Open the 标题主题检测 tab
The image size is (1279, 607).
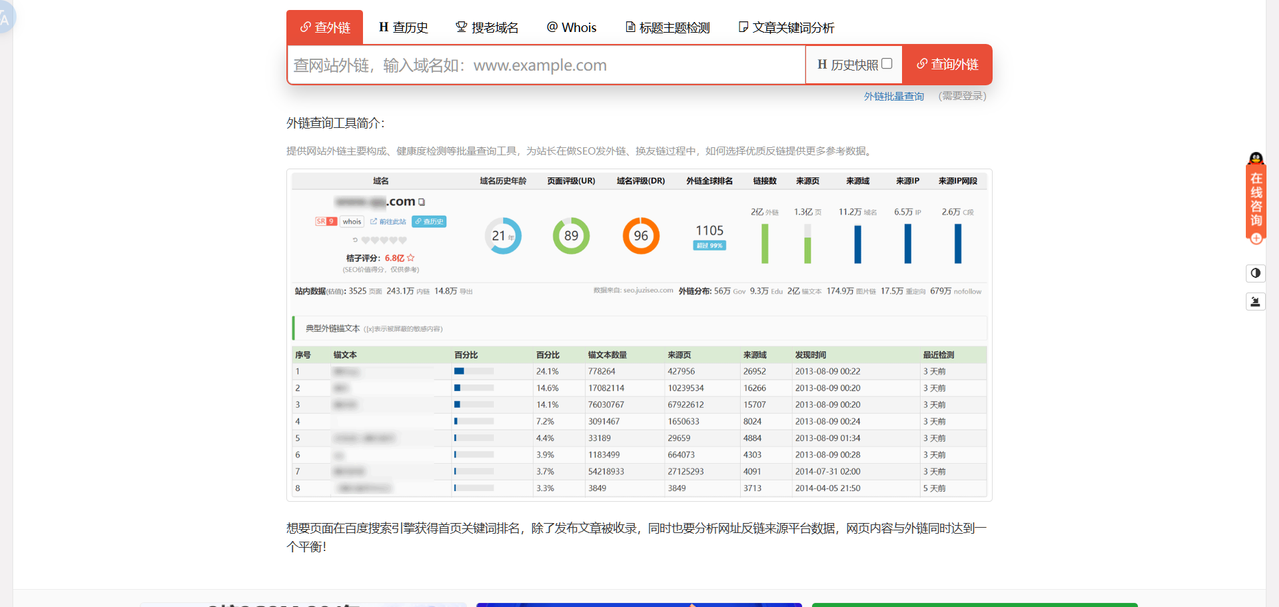click(x=667, y=27)
